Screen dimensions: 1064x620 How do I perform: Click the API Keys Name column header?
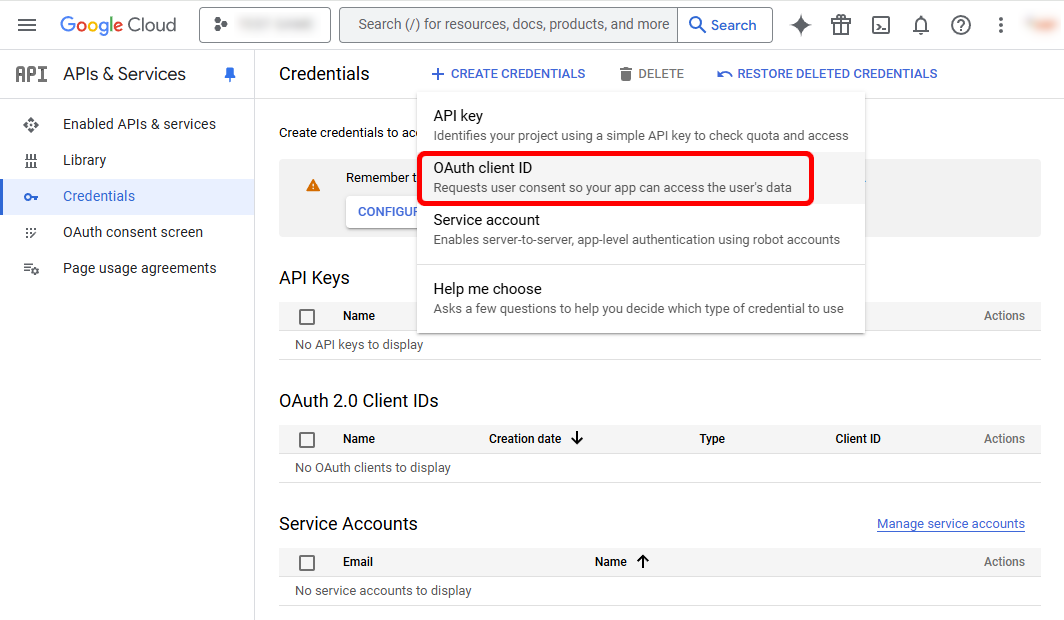click(x=359, y=316)
